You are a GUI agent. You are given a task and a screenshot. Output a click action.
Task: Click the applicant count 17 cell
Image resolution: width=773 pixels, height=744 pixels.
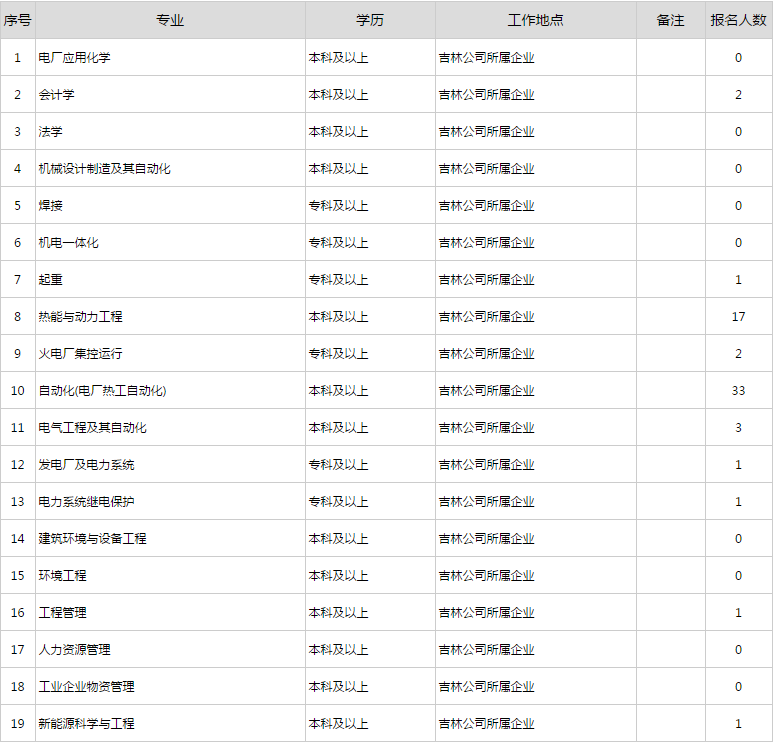738,317
